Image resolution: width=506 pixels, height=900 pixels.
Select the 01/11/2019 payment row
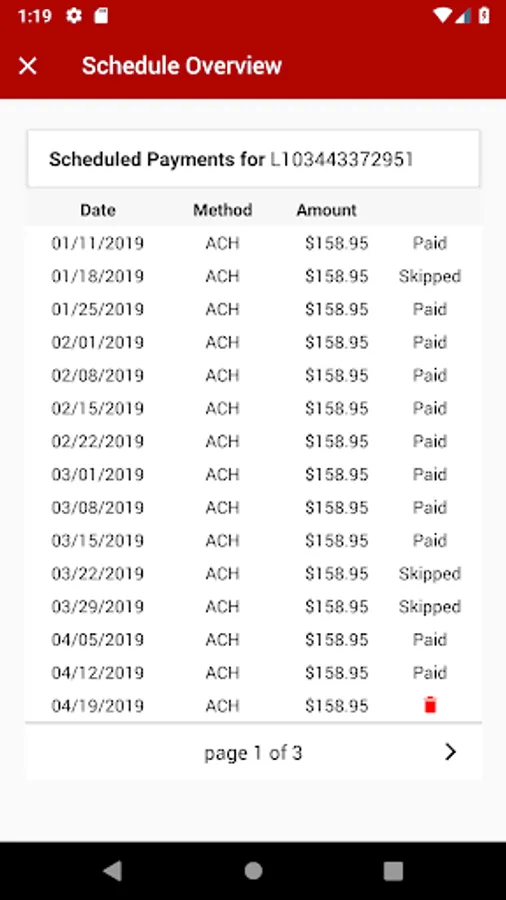[254, 243]
